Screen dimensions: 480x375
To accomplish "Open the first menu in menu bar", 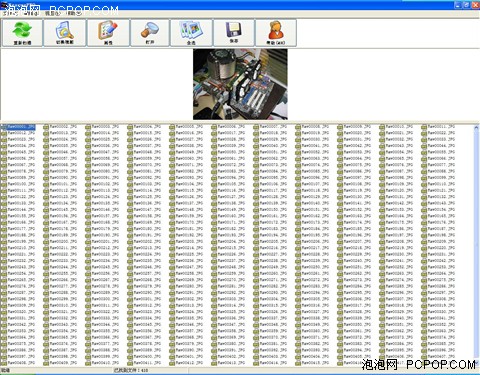I will (x=11, y=13).
